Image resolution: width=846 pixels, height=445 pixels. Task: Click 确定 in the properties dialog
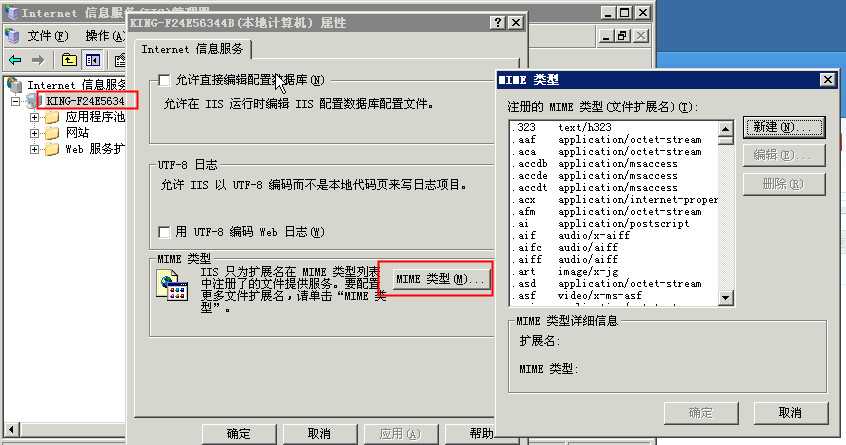pos(238,434)
